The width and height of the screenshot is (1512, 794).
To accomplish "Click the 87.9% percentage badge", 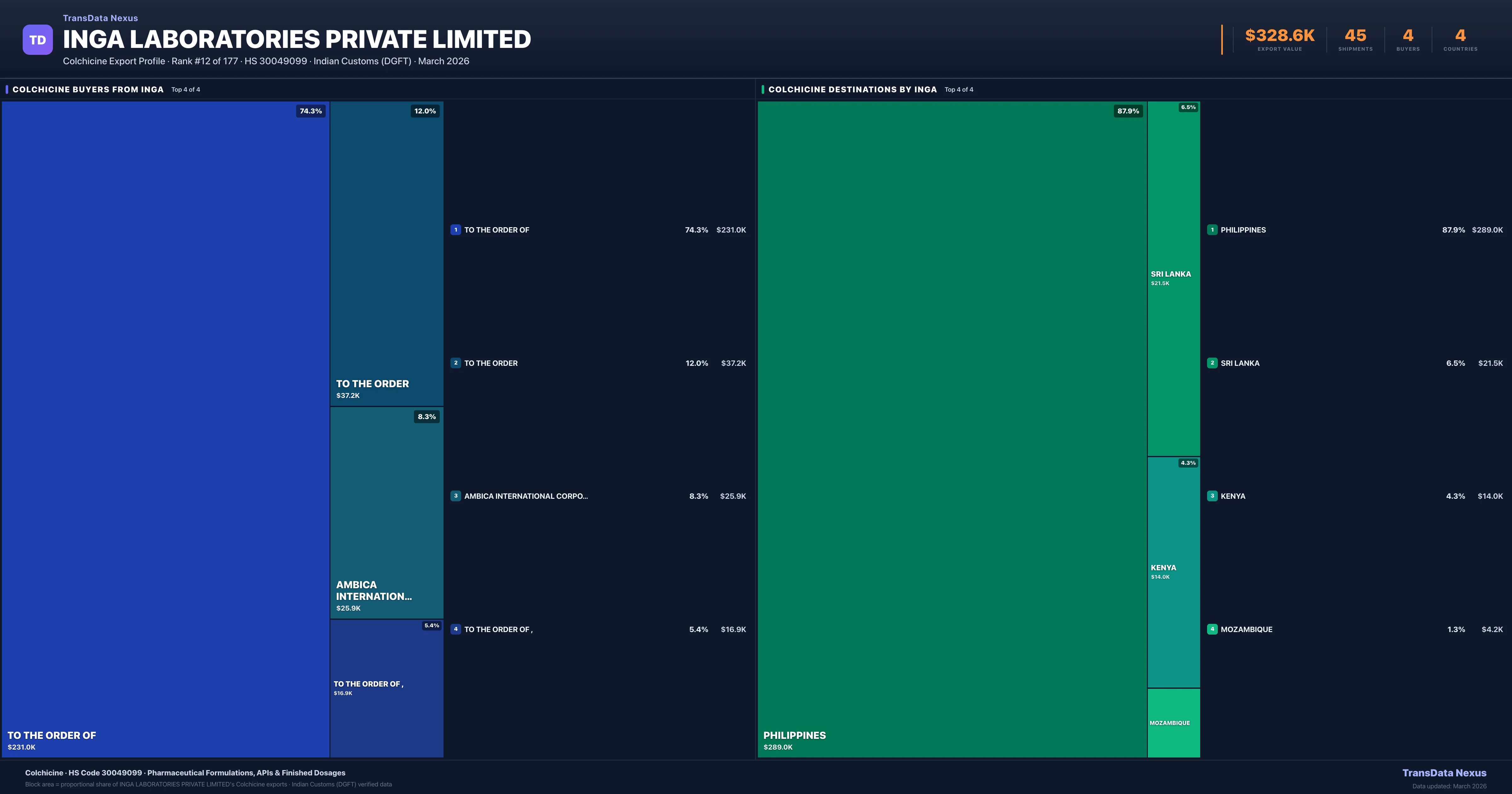I will tap(1128, 111).
